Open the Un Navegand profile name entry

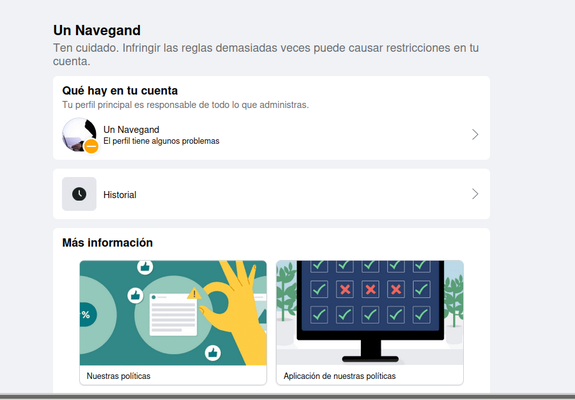tap(131, 130)
